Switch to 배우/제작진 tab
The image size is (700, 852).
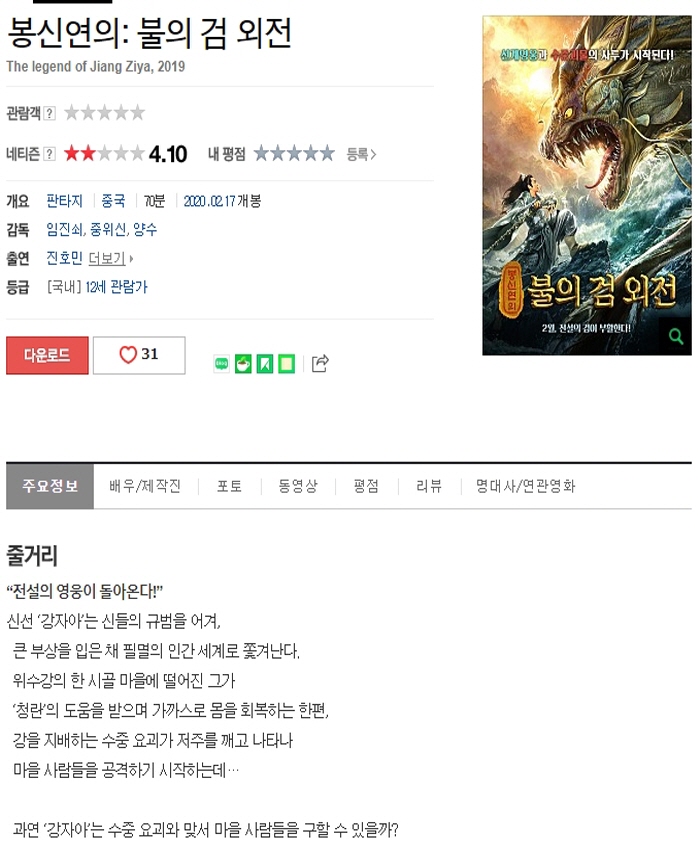145,486
